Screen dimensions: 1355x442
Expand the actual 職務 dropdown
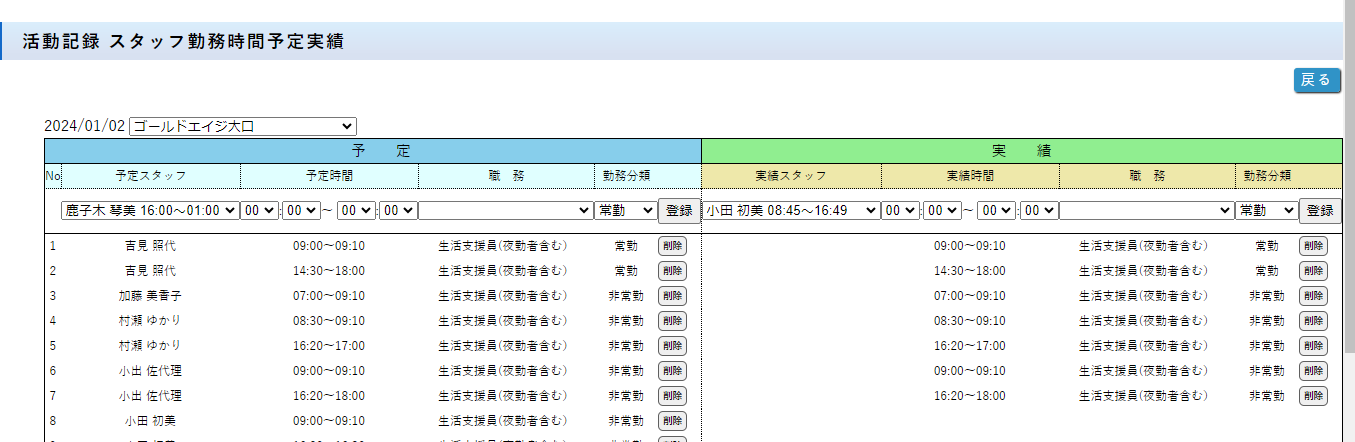click(x=1146, y=210)
